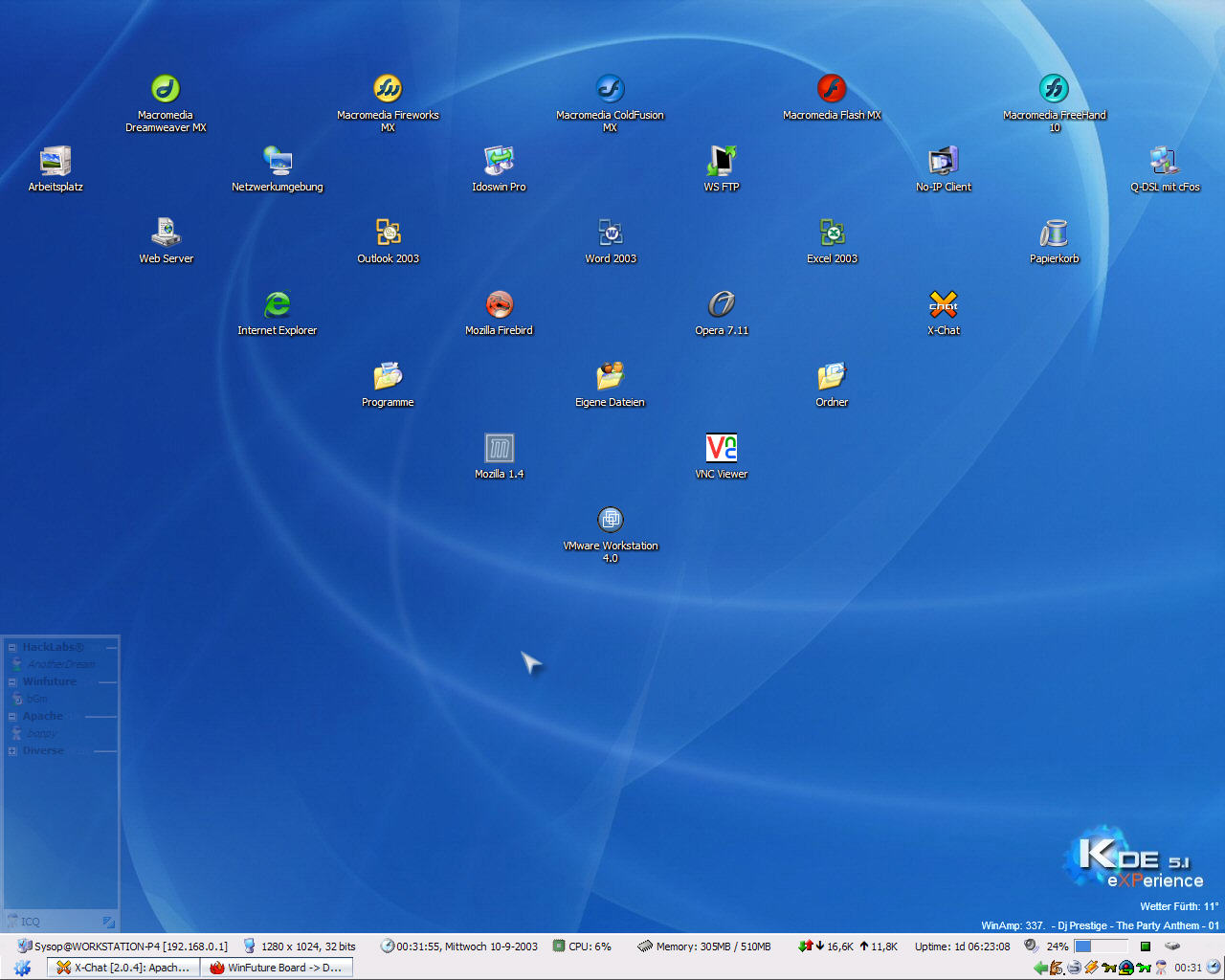Collapse the HackLabs contact group

pyautogui.click(x=12, y=648)
